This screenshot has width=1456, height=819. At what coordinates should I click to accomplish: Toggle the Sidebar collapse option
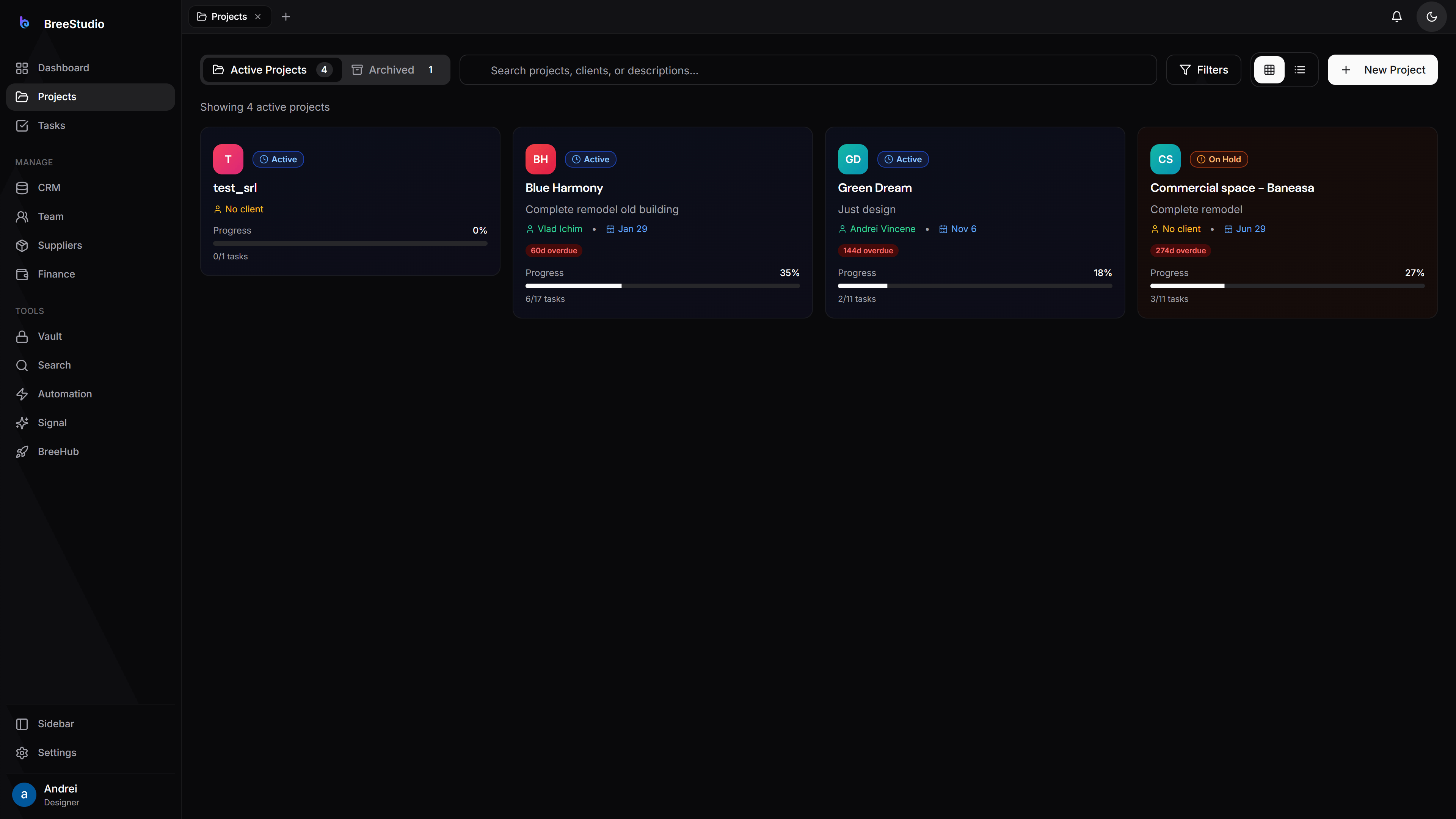91,724
